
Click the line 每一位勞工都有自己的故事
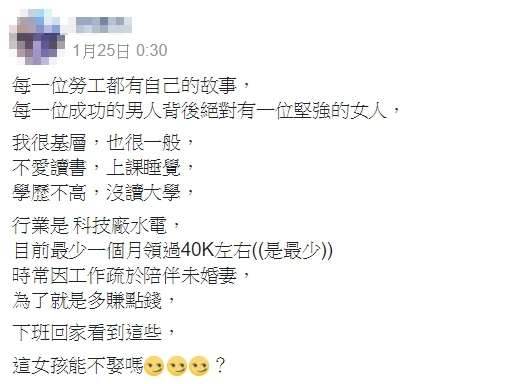click(x=124, y=86)
